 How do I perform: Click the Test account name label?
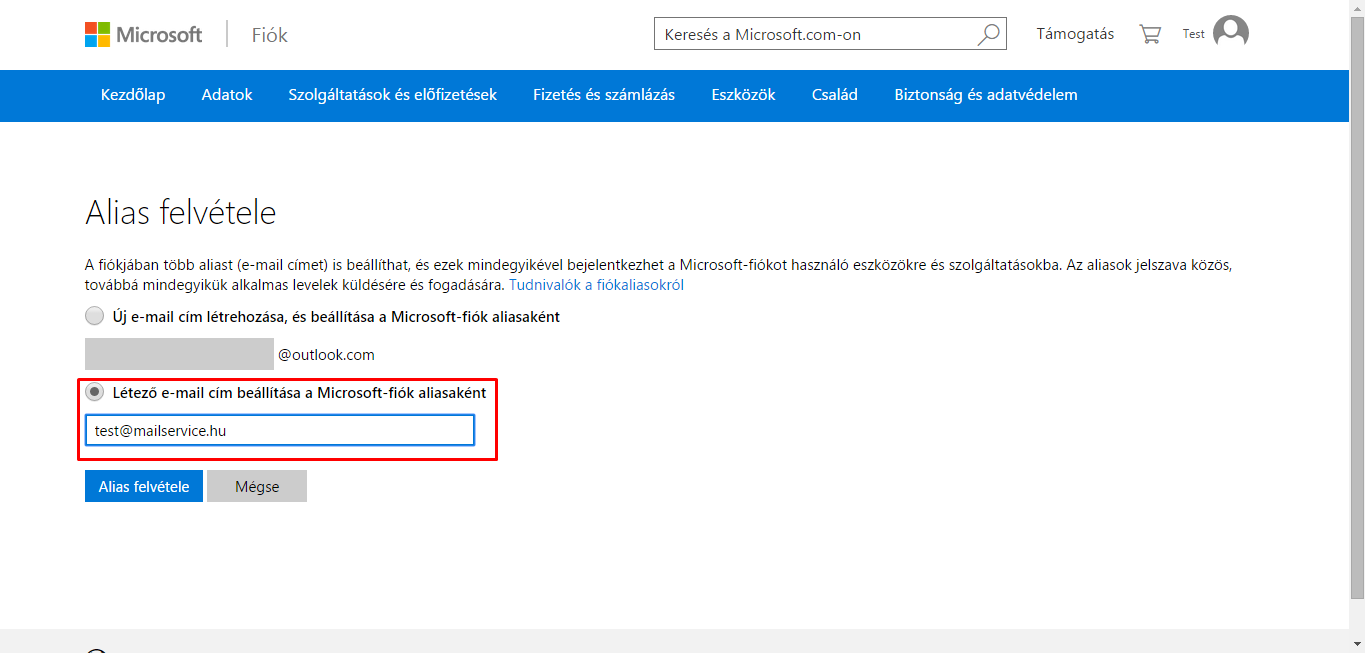tap(1193, 34)
